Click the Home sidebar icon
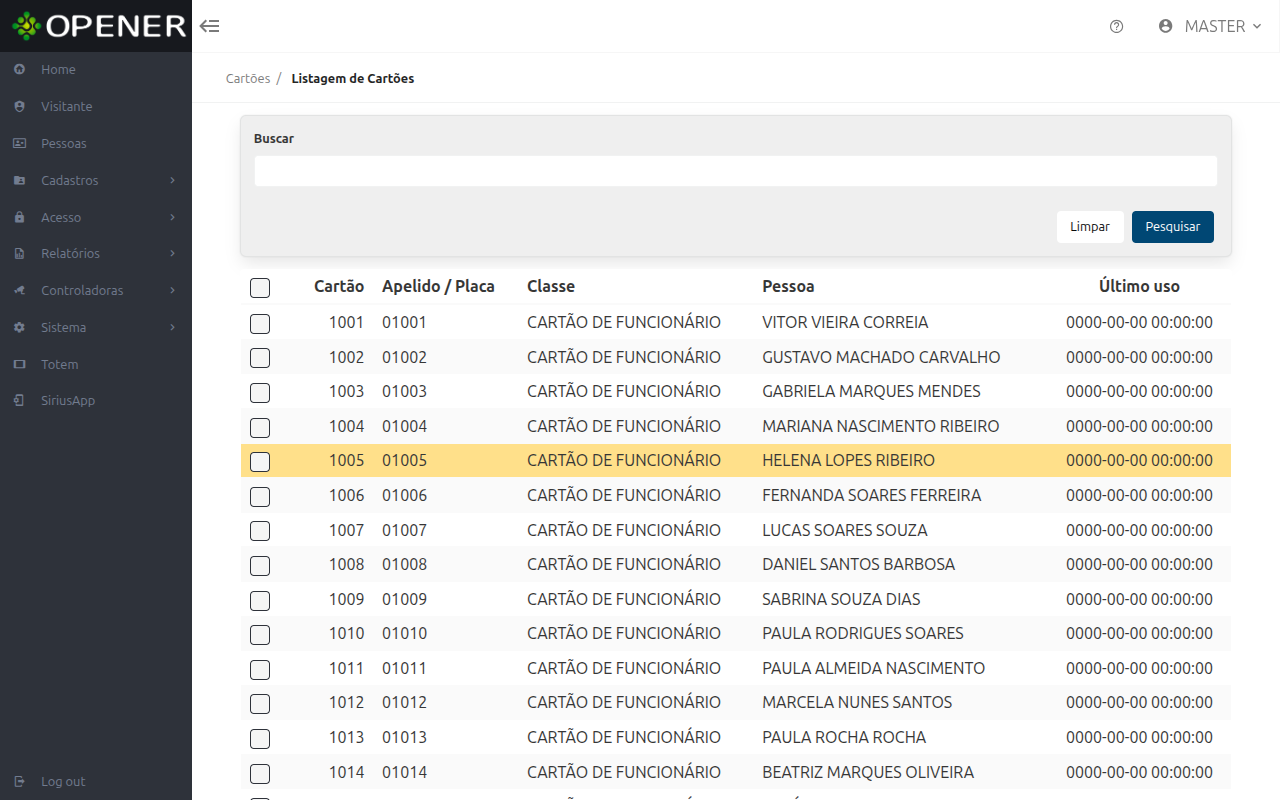The width and height of the screenshot is (1280, 800). (19, 69)
